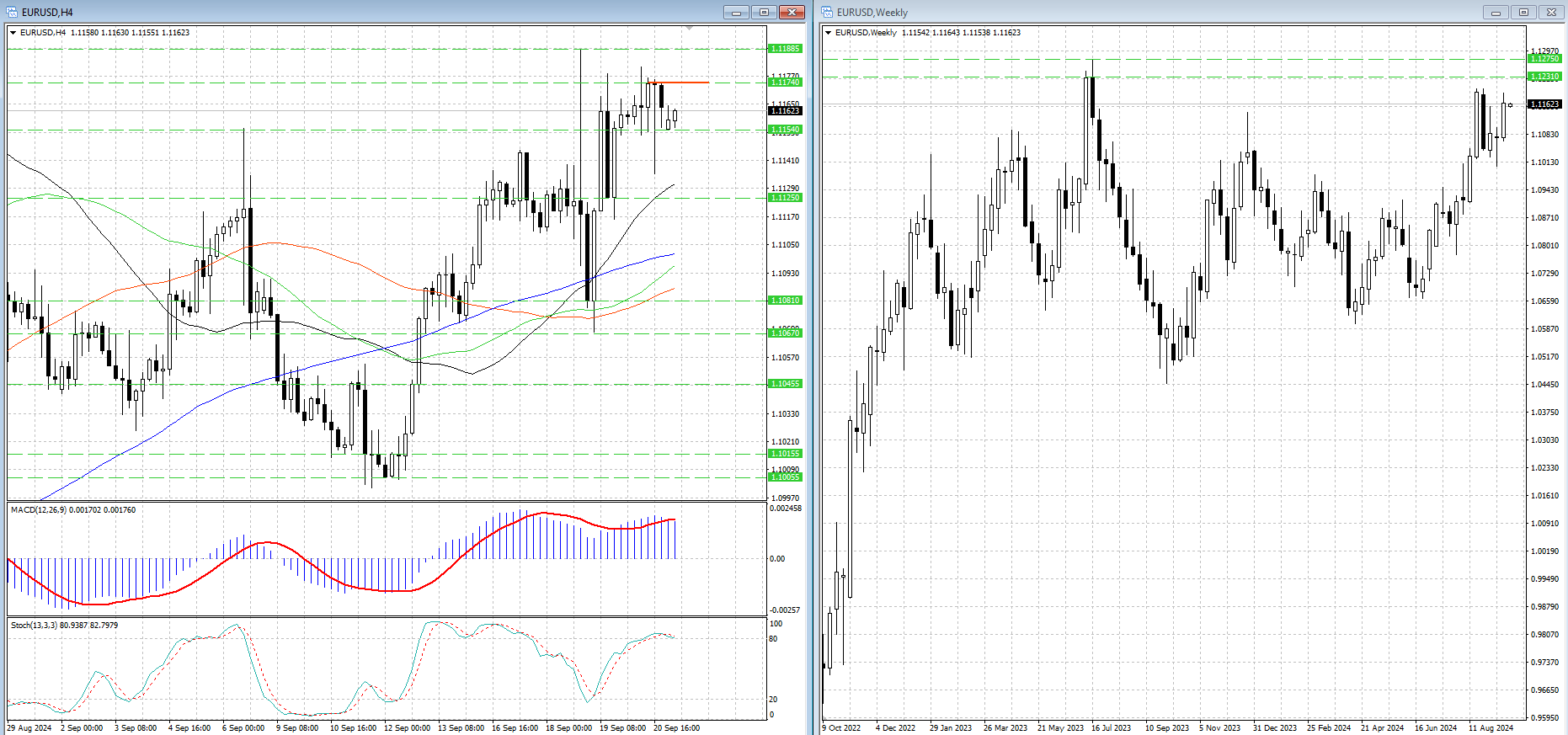1568x735 pixels.
Task: Click the 1.12750 green price label on the Weekly chart
Action: pyautogui.click(x=1544, y=59)
